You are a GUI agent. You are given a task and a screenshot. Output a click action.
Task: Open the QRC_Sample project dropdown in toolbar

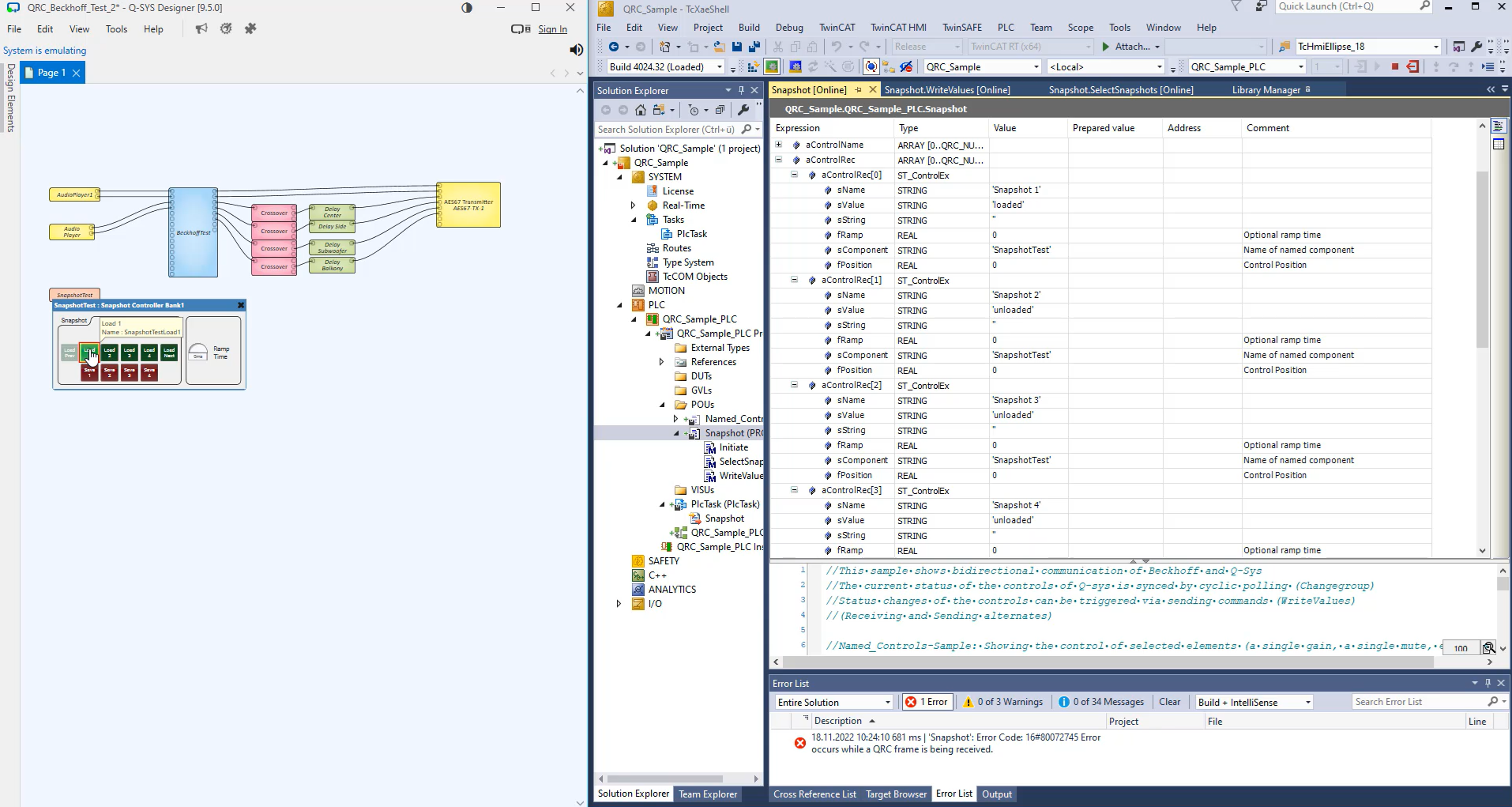(x=982, y=67)
